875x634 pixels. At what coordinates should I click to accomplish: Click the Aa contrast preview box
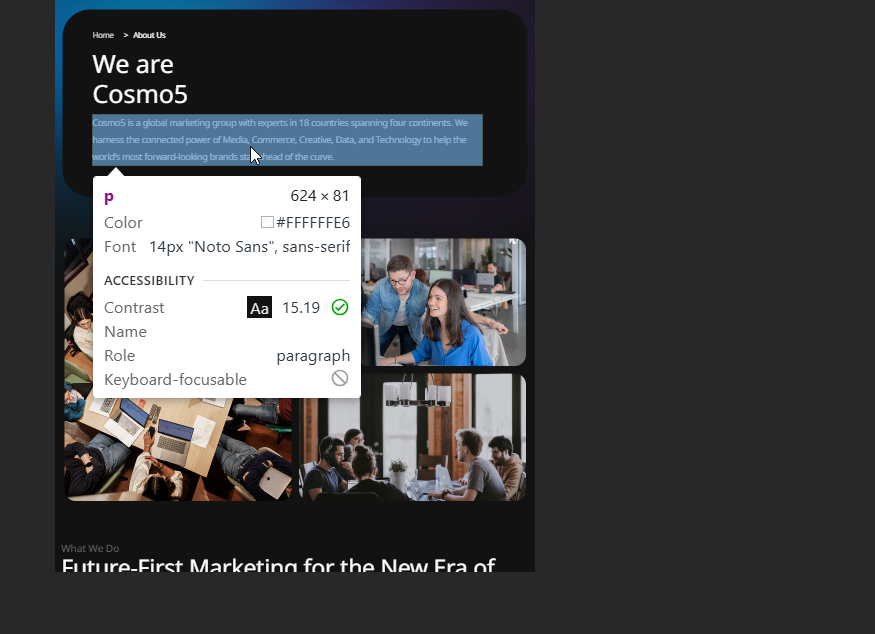coord(259,308)
